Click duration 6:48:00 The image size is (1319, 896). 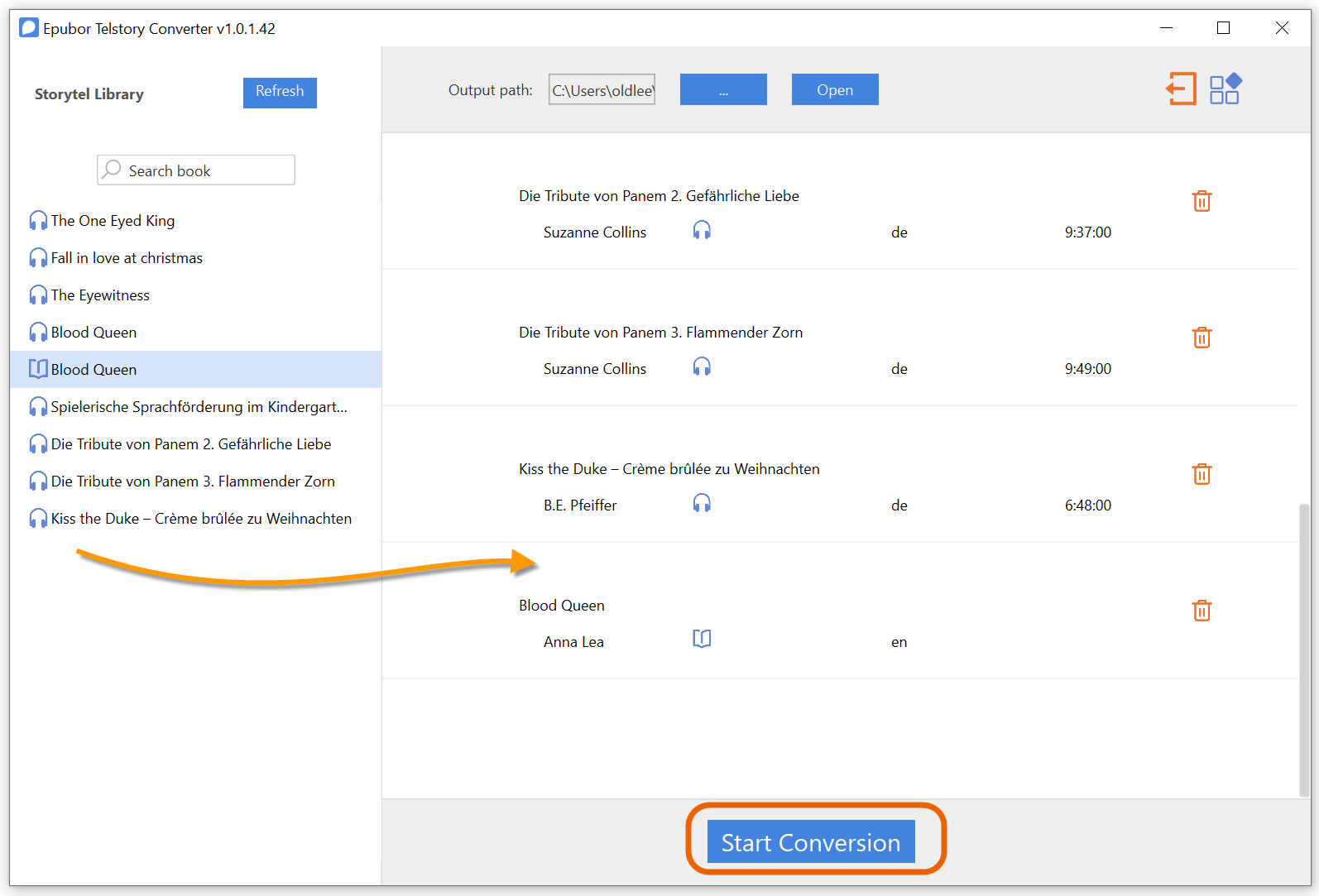(1088, 505)
